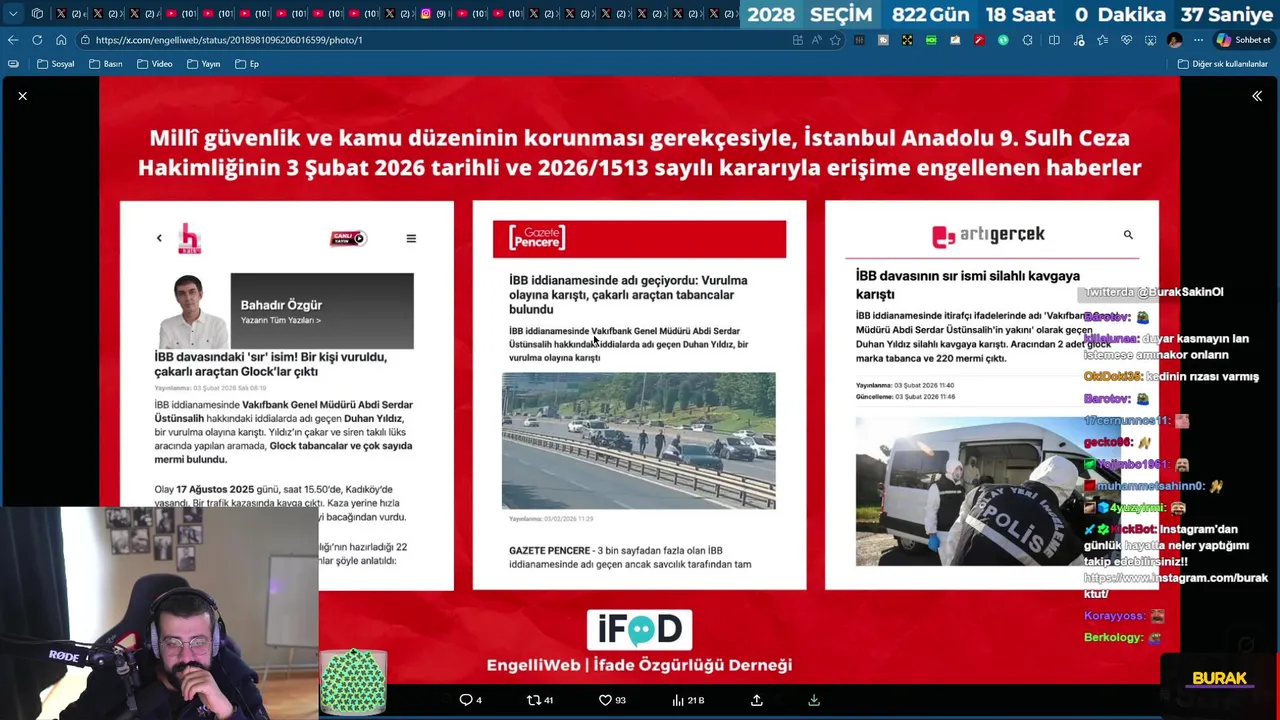The width and height of the screenshot is (1280, 720).
Task: Open the dark equalizer extension icon
Action: (859, 40)
